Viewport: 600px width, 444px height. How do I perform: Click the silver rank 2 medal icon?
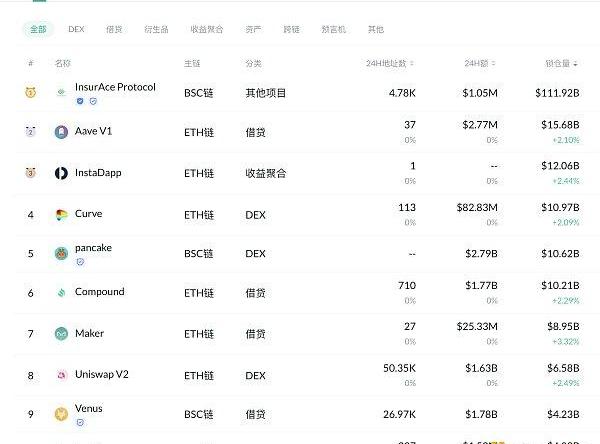coord(31,132)
